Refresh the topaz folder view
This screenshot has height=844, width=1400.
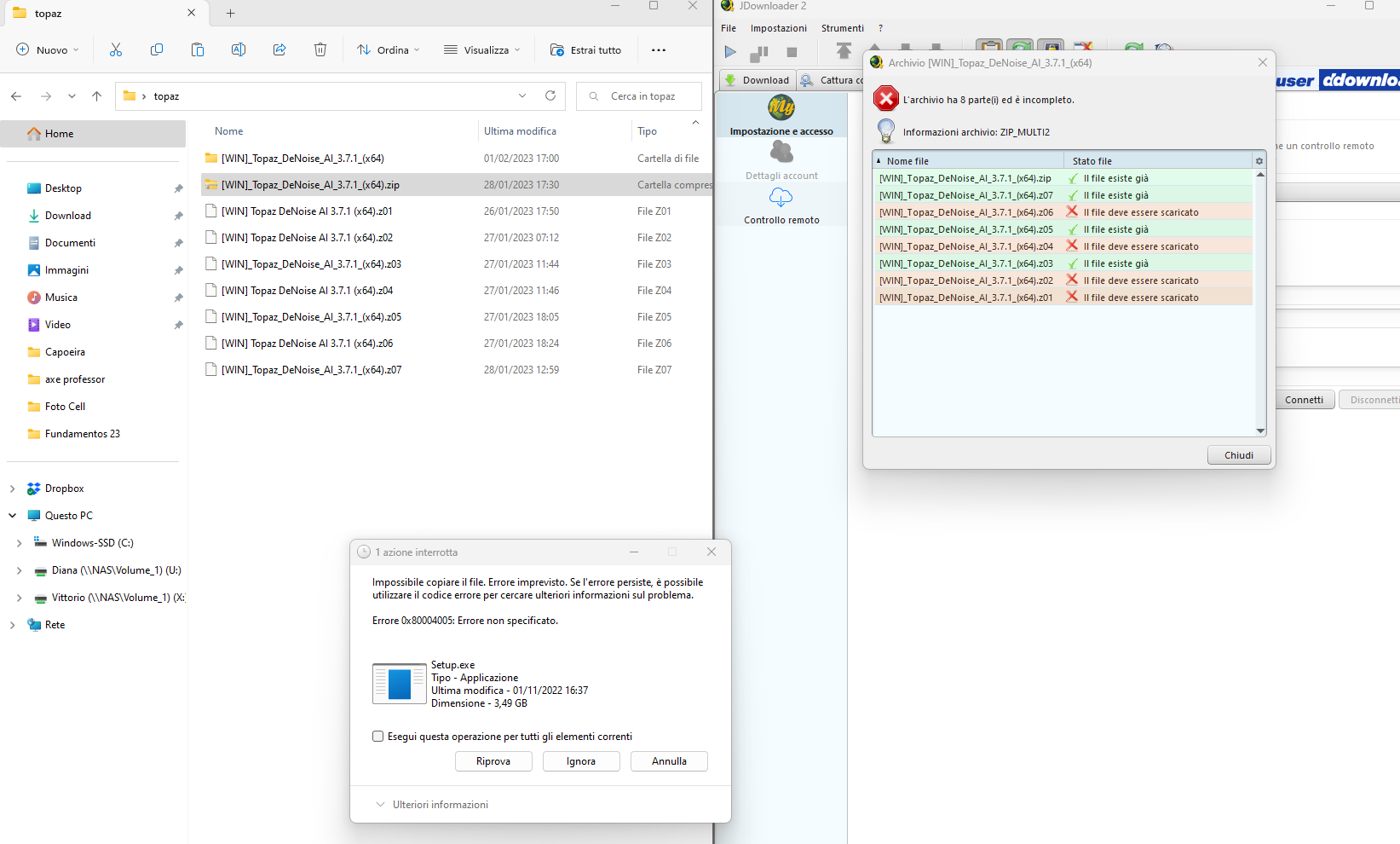point(550,95)
